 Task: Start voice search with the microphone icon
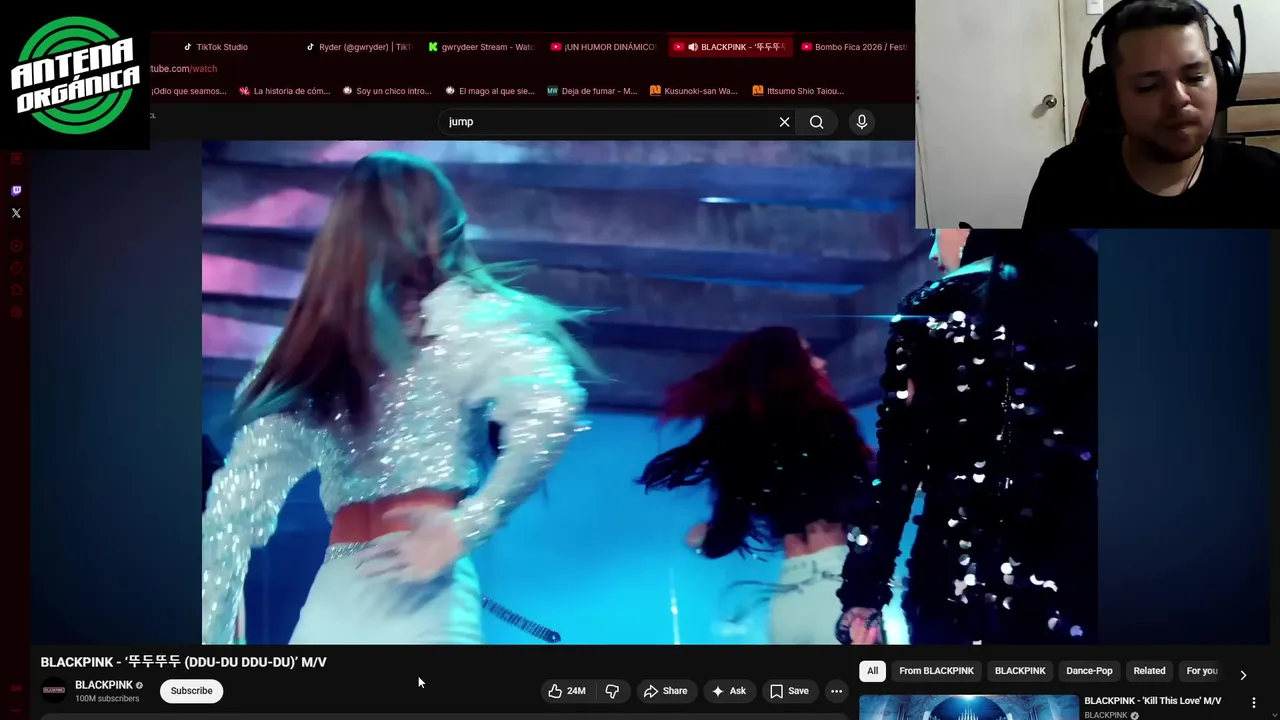click(x=861, y=122)
